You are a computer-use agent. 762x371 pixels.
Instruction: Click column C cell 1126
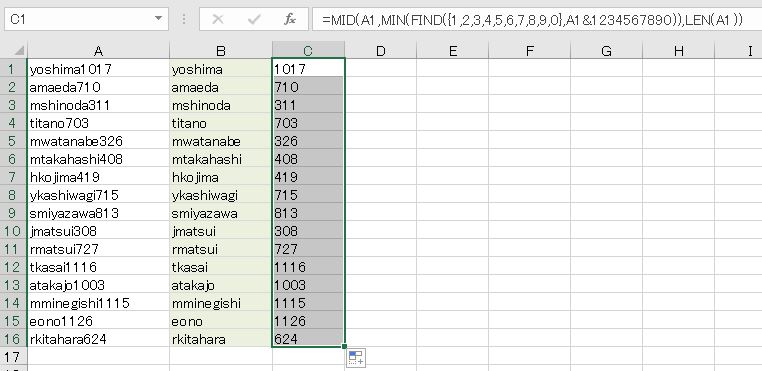pos(308,321)
